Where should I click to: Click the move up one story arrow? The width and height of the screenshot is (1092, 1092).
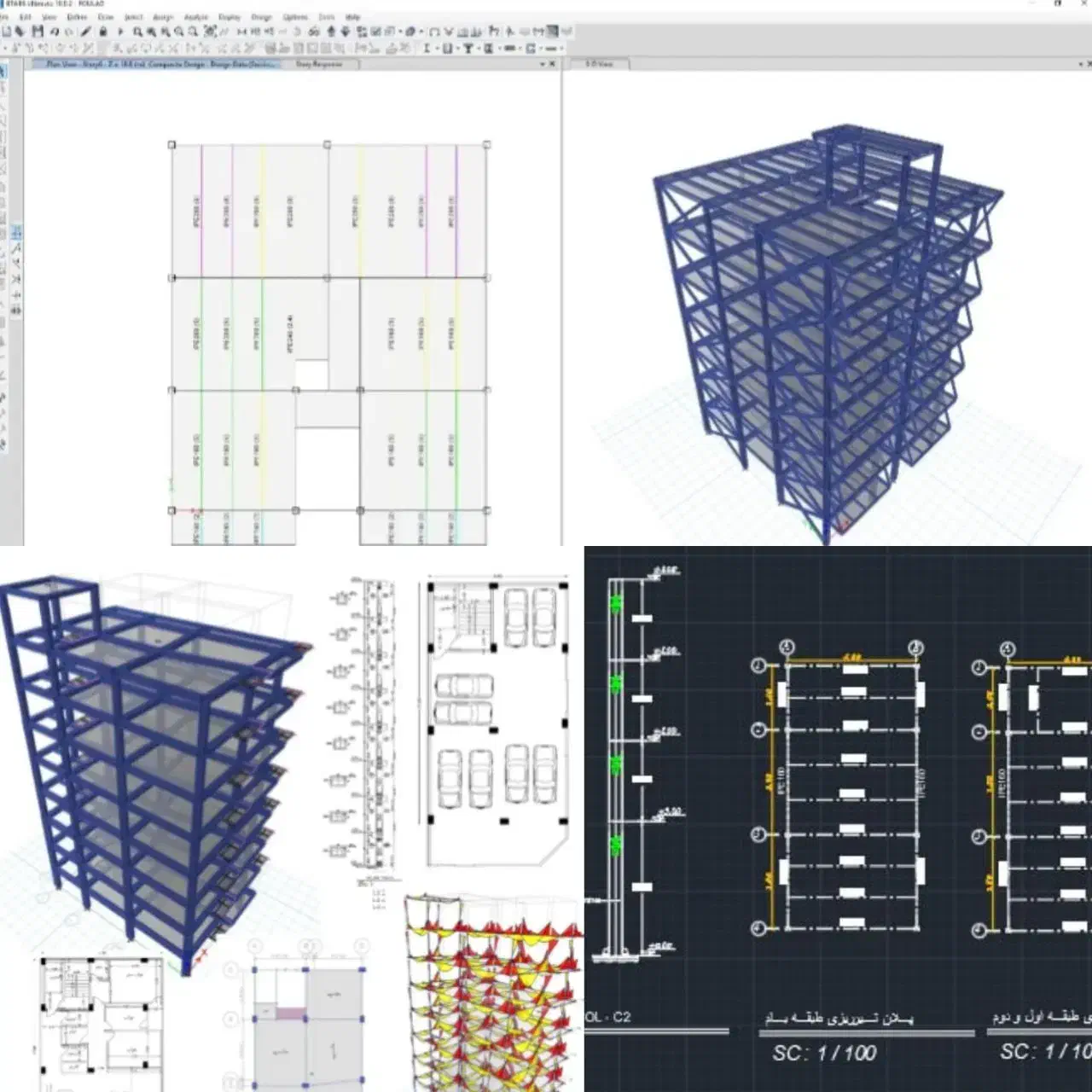[x=331, y=32]
